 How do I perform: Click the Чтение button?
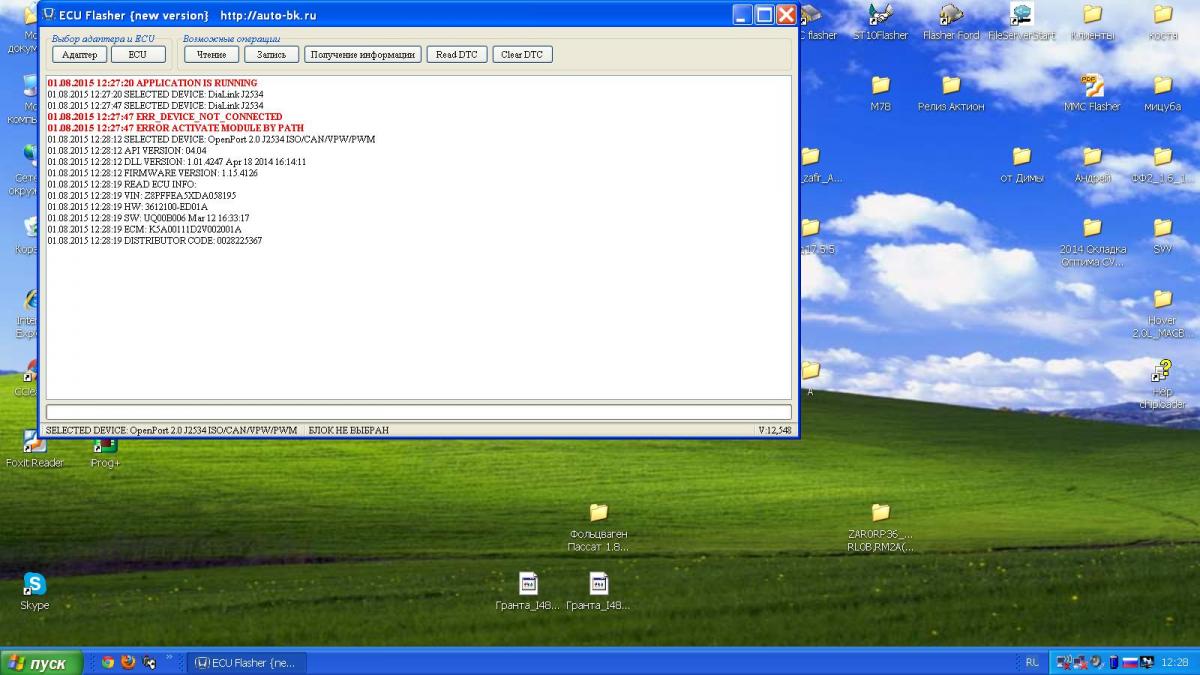point(211,55)
